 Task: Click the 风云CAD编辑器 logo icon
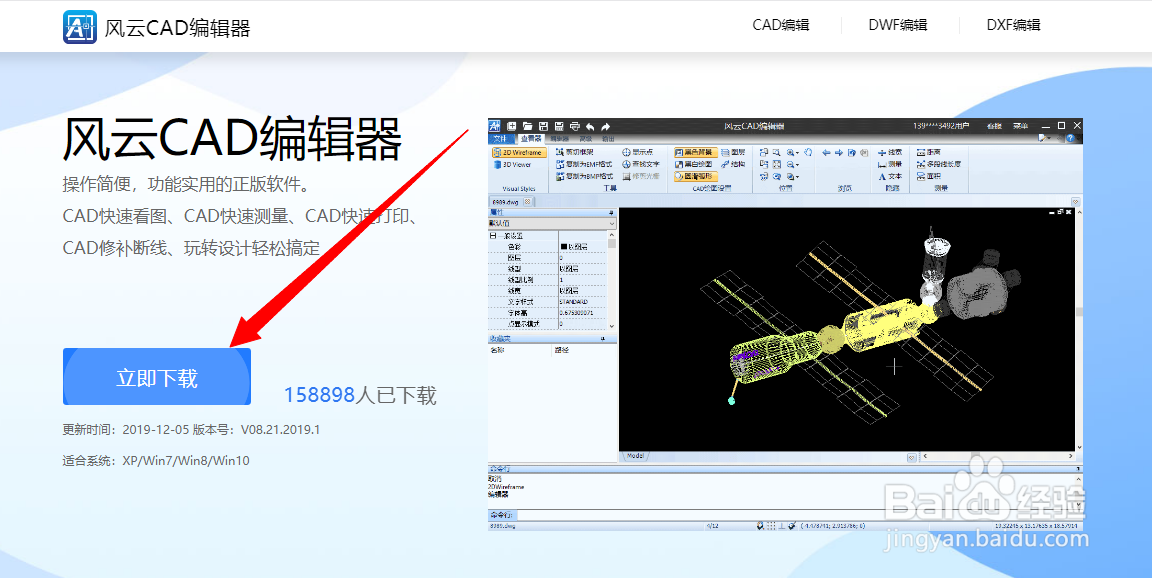79,27
